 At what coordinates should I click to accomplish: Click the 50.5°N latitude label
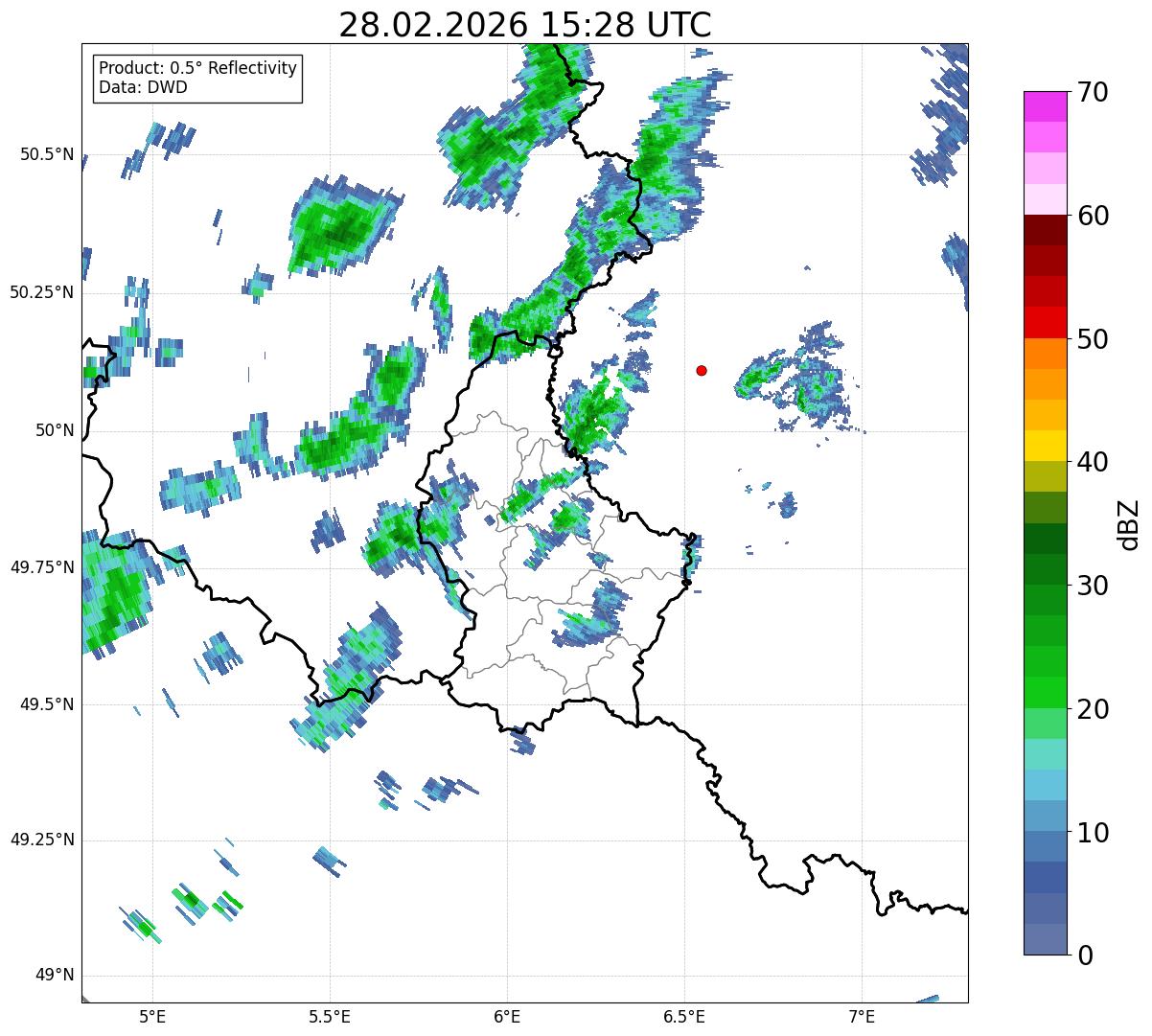tap(46, 154)
